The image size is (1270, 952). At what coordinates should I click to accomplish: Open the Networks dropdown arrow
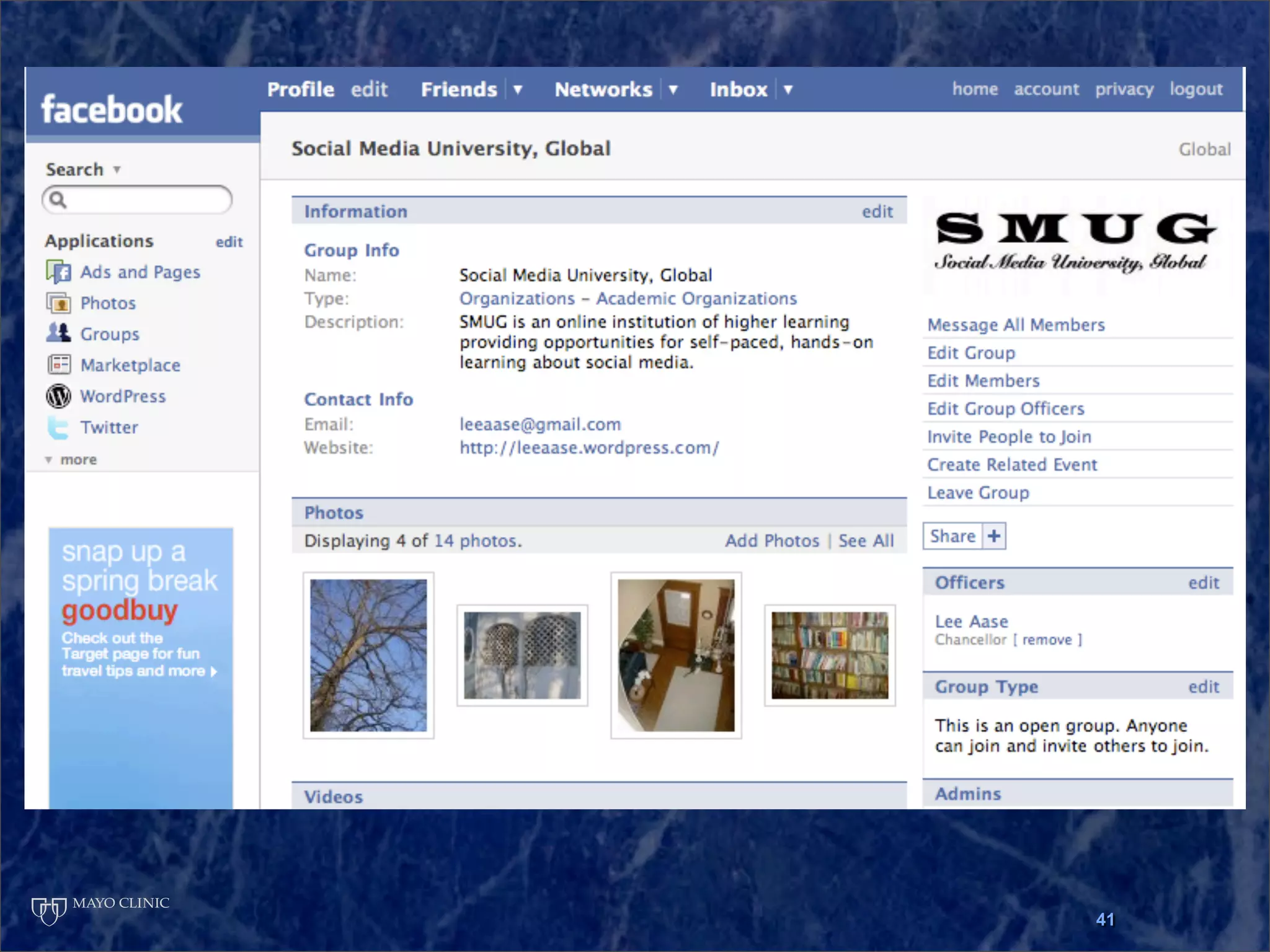(x=673, y=90)
